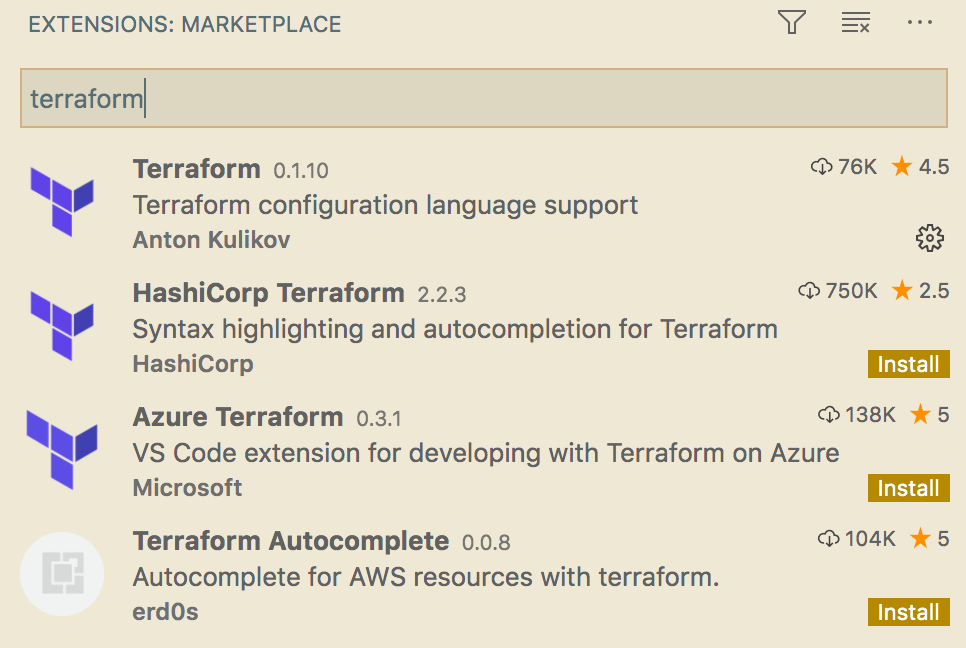The height and width of the screenshot is (648, 966).
Task: Click the HashiCorp Terraform extension logo
Action: pos(62,324)
